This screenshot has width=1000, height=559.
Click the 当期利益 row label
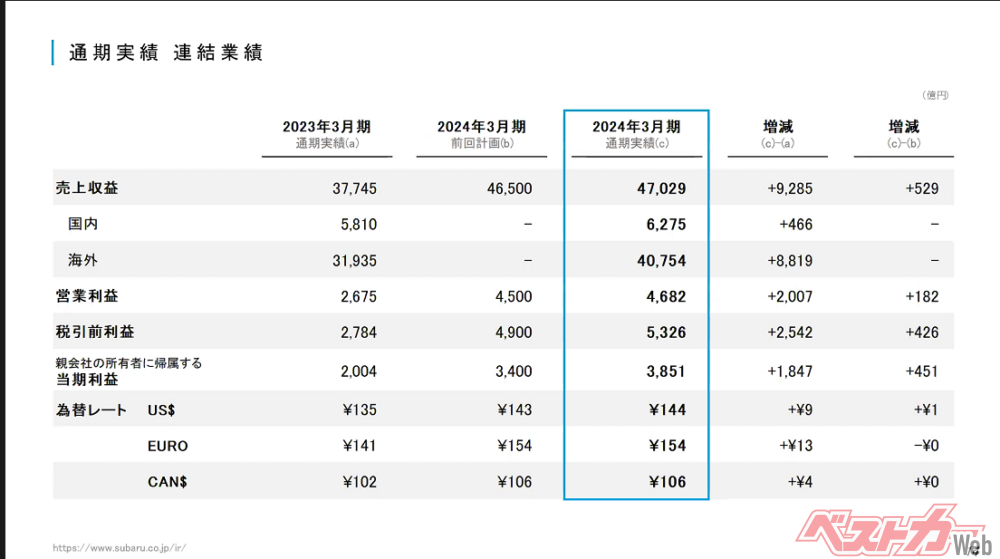85,380
